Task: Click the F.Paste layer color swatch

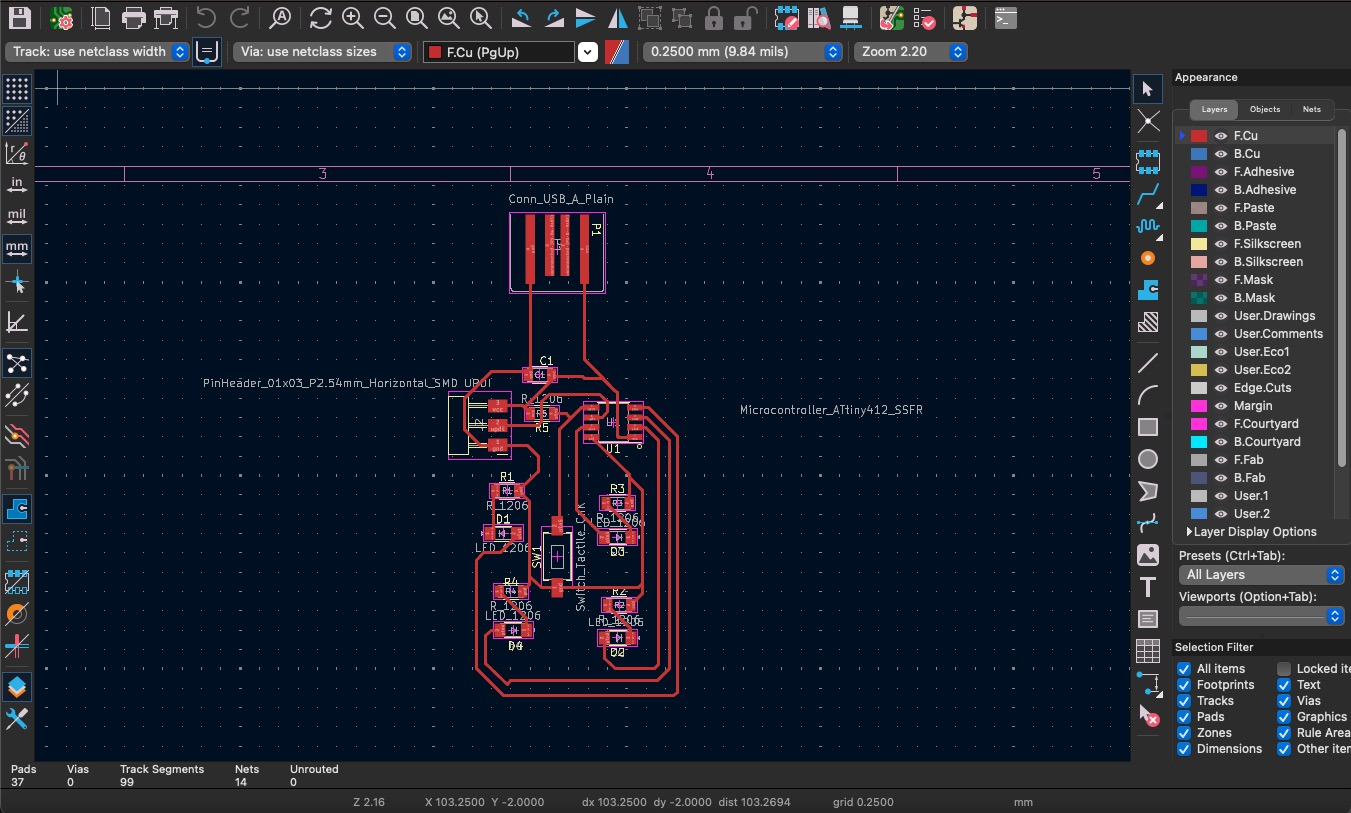Action: click(1198, 208)
